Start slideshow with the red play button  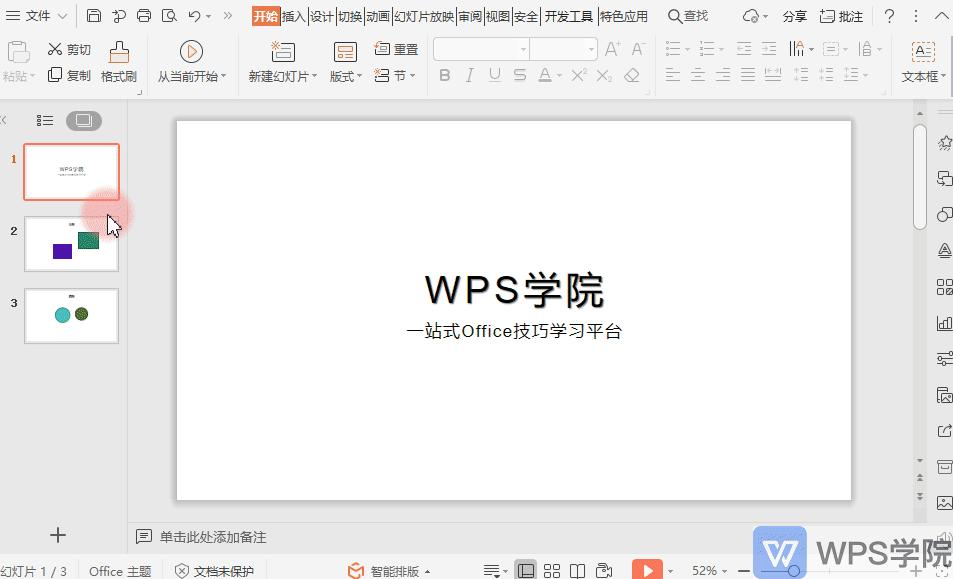(649, 569)
